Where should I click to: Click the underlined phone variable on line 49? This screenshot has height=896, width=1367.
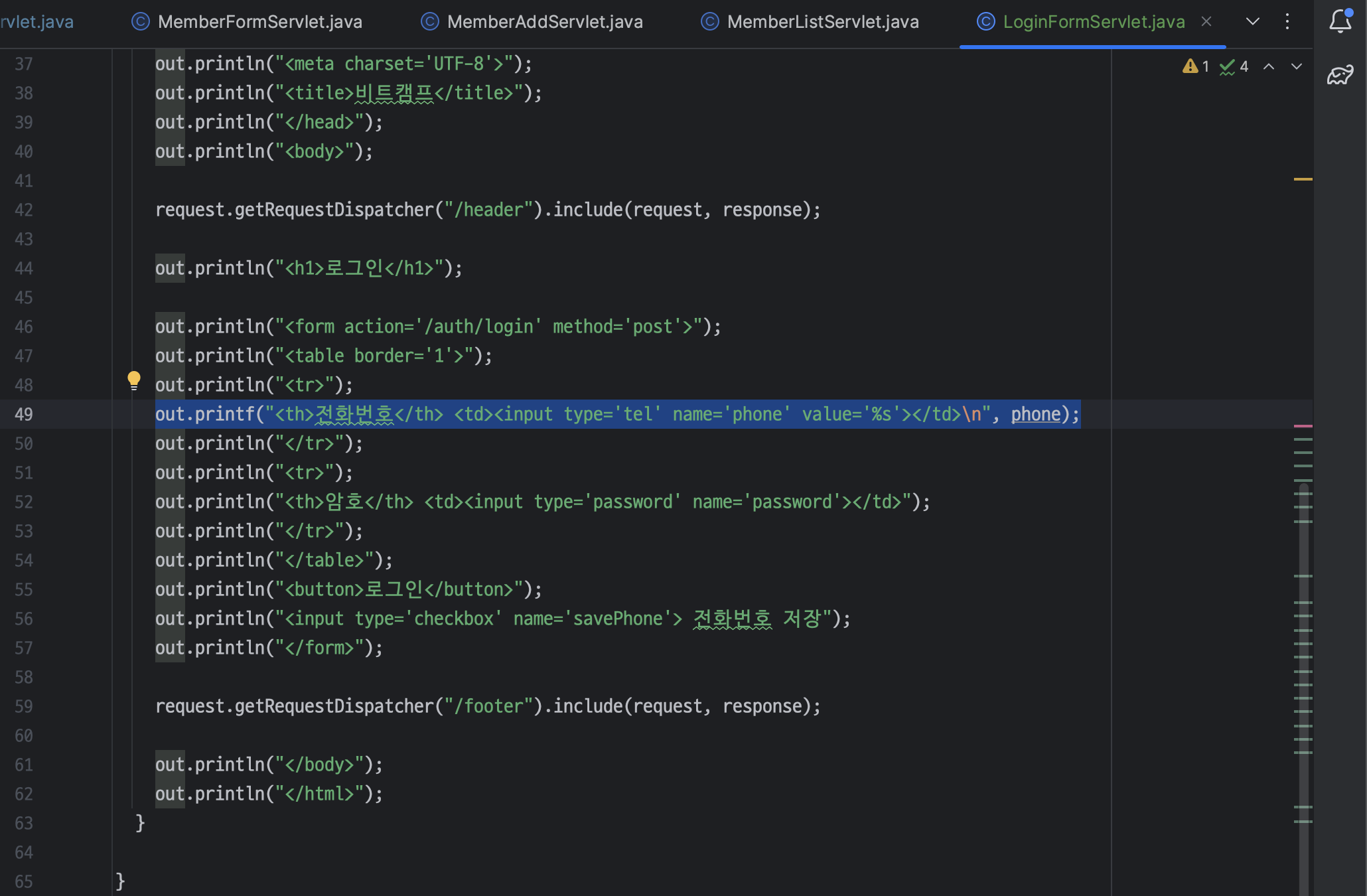point(1035,414)
